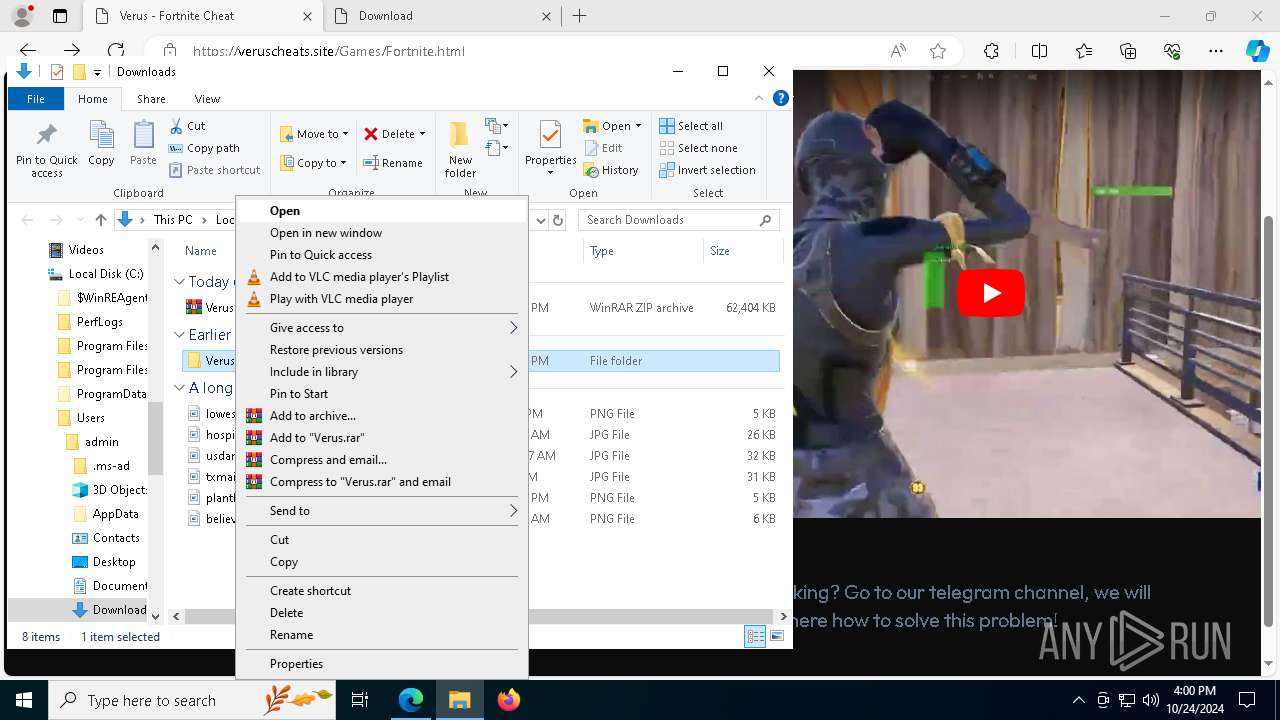1280x720 pixels.
Task: Choose Properties in context menu
Action: [382, 664]
